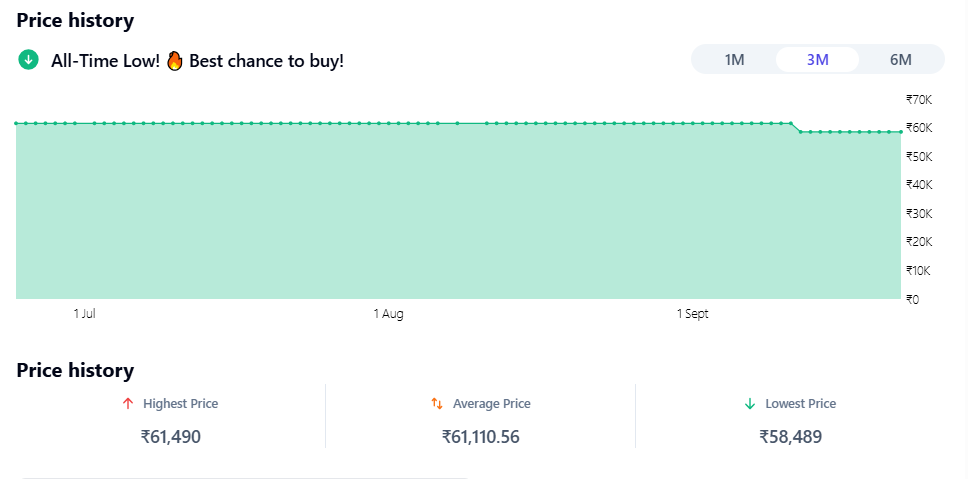Click the green down-arrow icon beside All-Time Low
This screenshot has width=968, height=479.
(x=28, y=60)
